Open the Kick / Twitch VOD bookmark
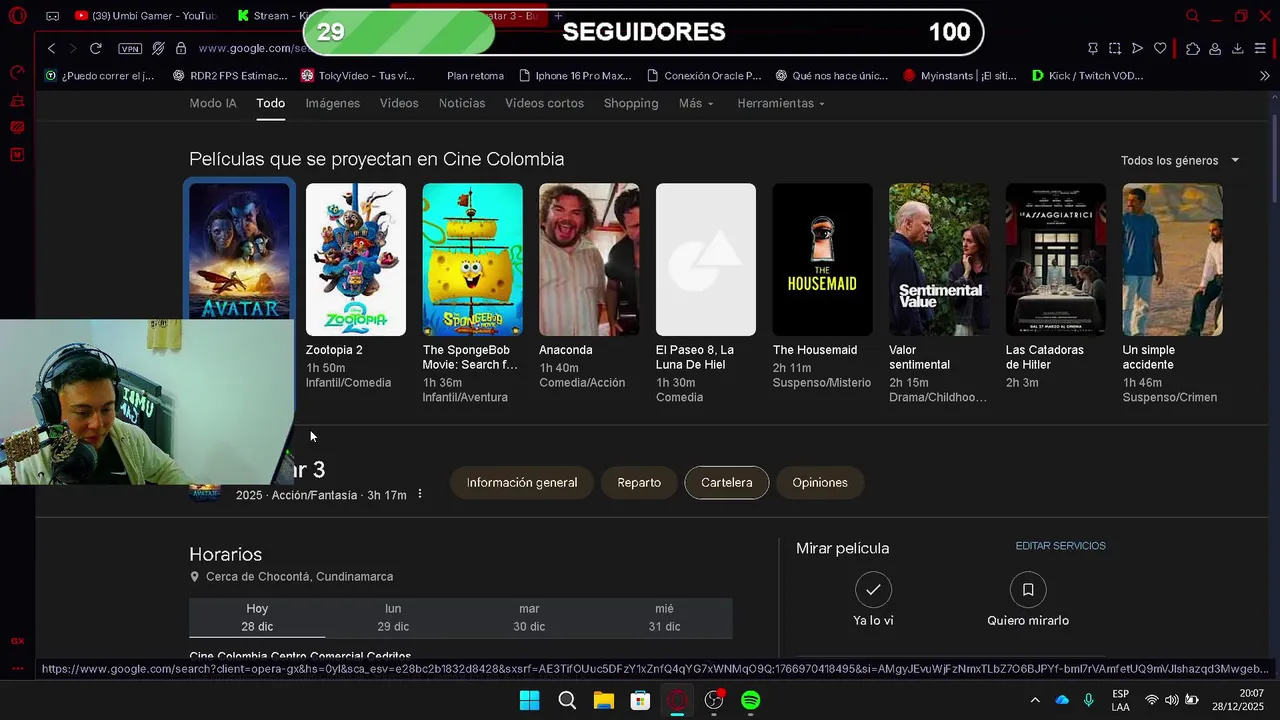The height and width of the screenshot is (720, 1280). pos(1087,76)
